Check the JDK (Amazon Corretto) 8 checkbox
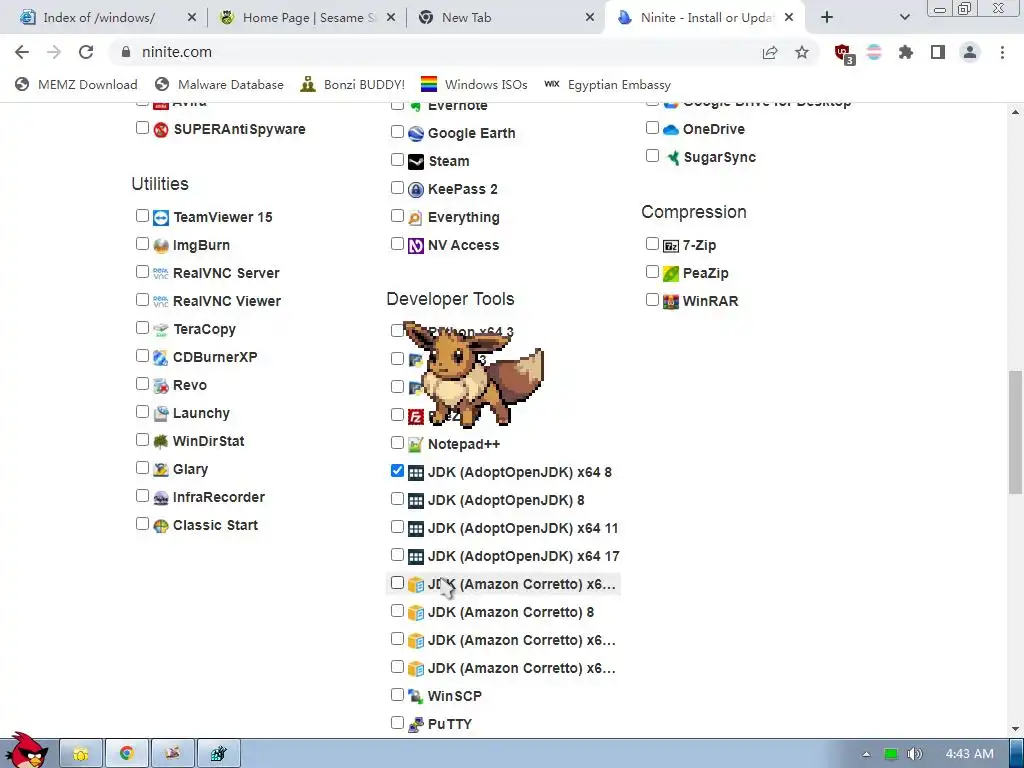This screenshot has height=768, width=1024. tap(397, 611)
